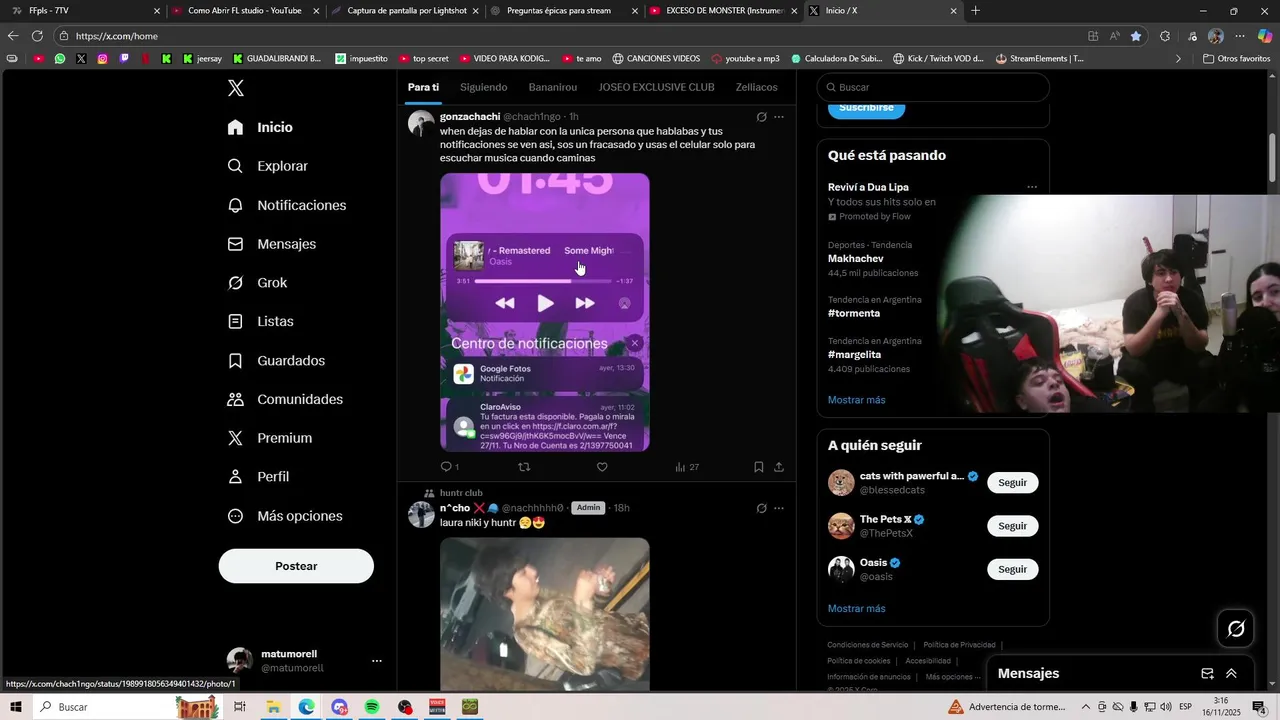
Task: Open Mensajes from the left sidebar
Action: pyautogui.click(x=271, y=244)
